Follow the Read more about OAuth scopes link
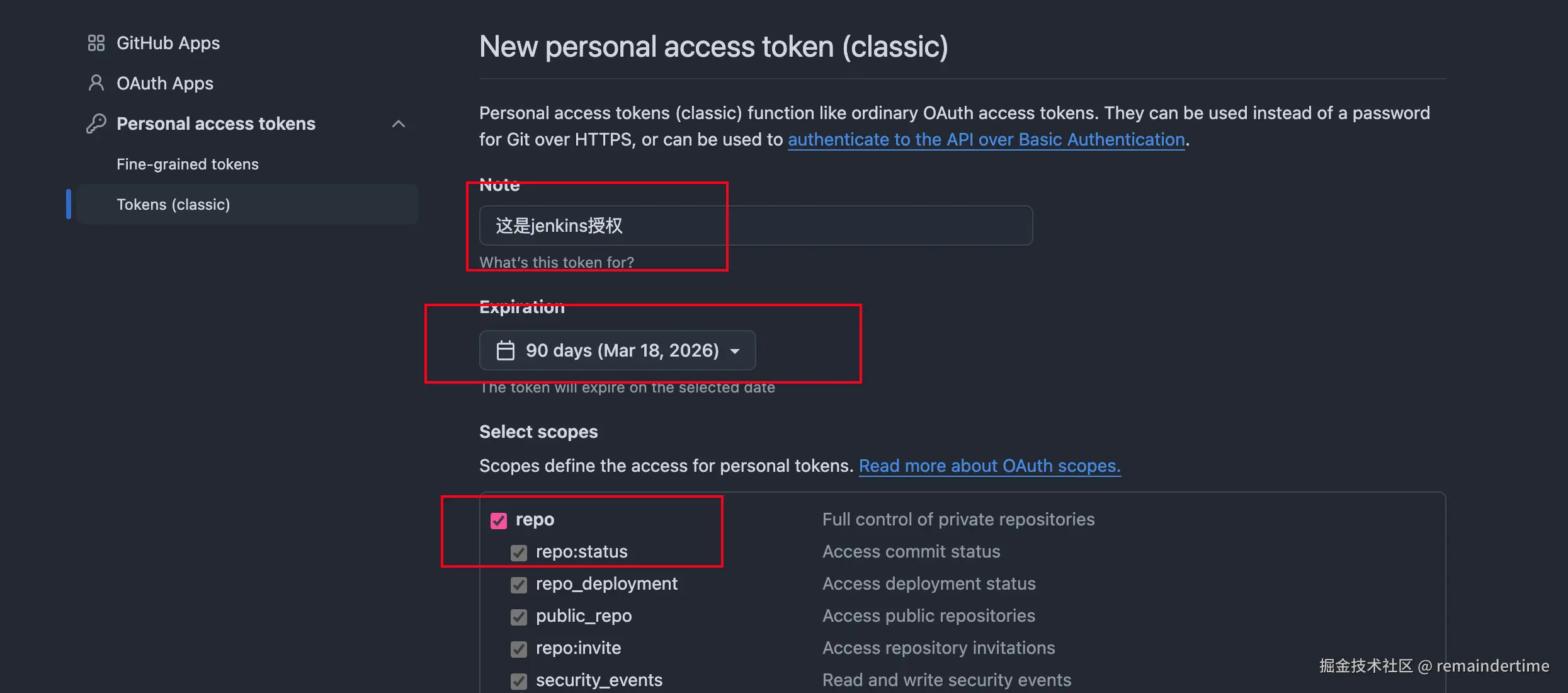Screen dimensions: 1568x693 pyautogui.click(x=989, y=466)
